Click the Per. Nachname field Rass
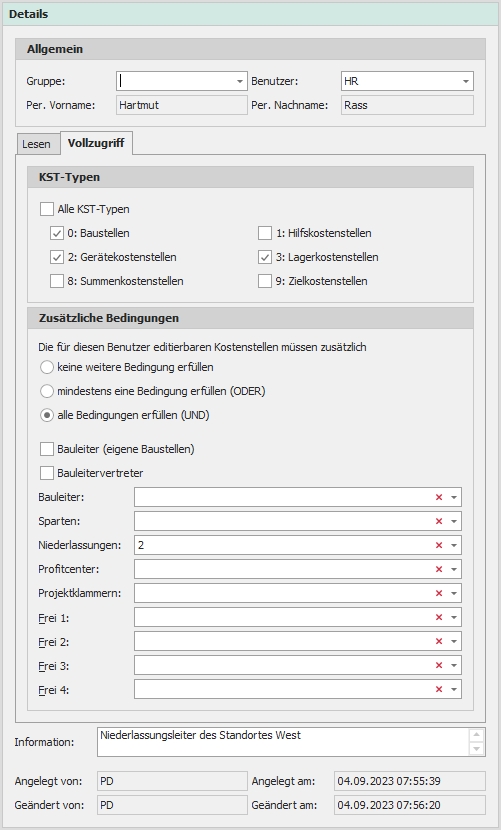The width and height of the screenshot is (501, 830). point(407,105)
